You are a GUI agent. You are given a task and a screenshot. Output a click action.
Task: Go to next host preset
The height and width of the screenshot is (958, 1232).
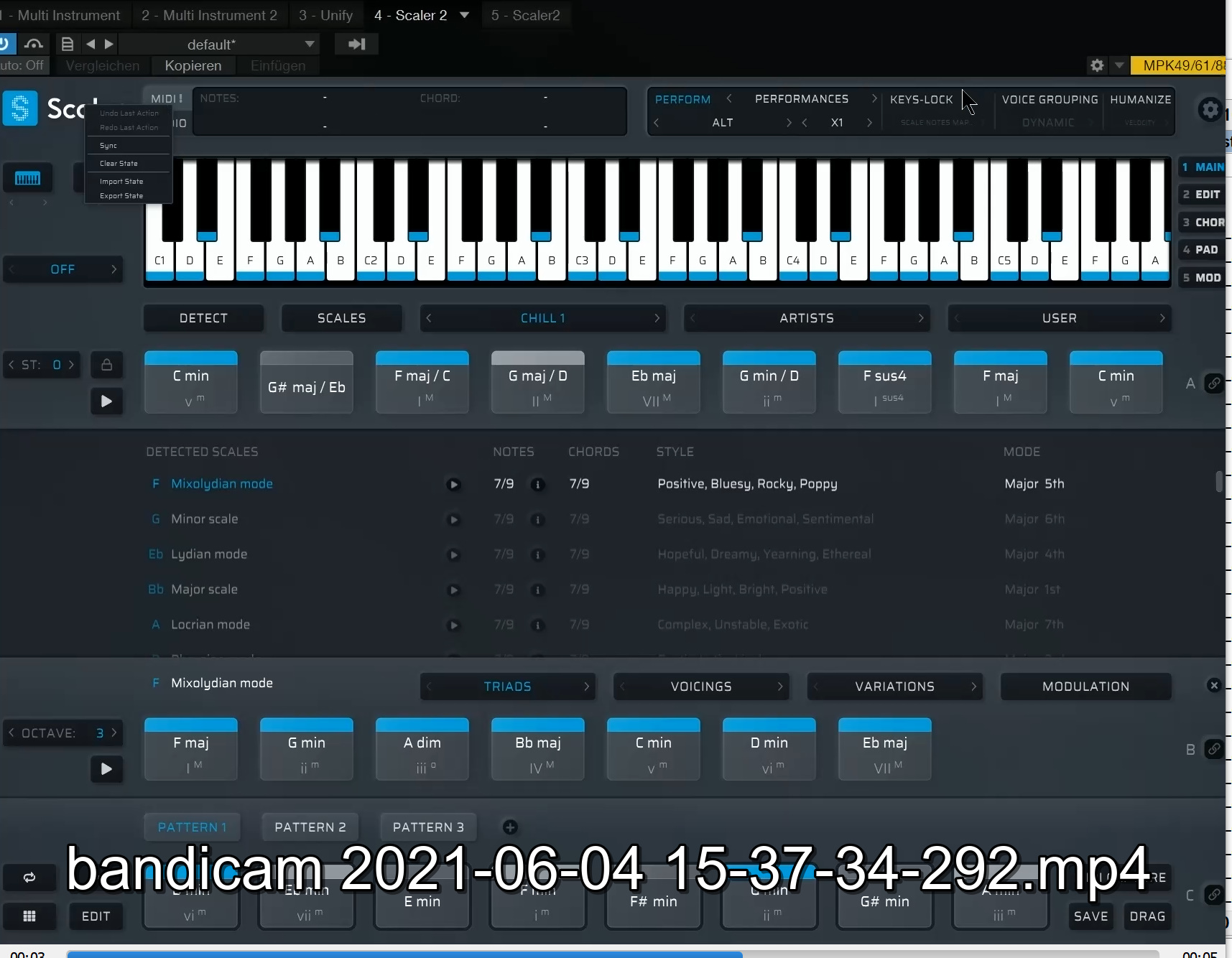click(109, 45)
